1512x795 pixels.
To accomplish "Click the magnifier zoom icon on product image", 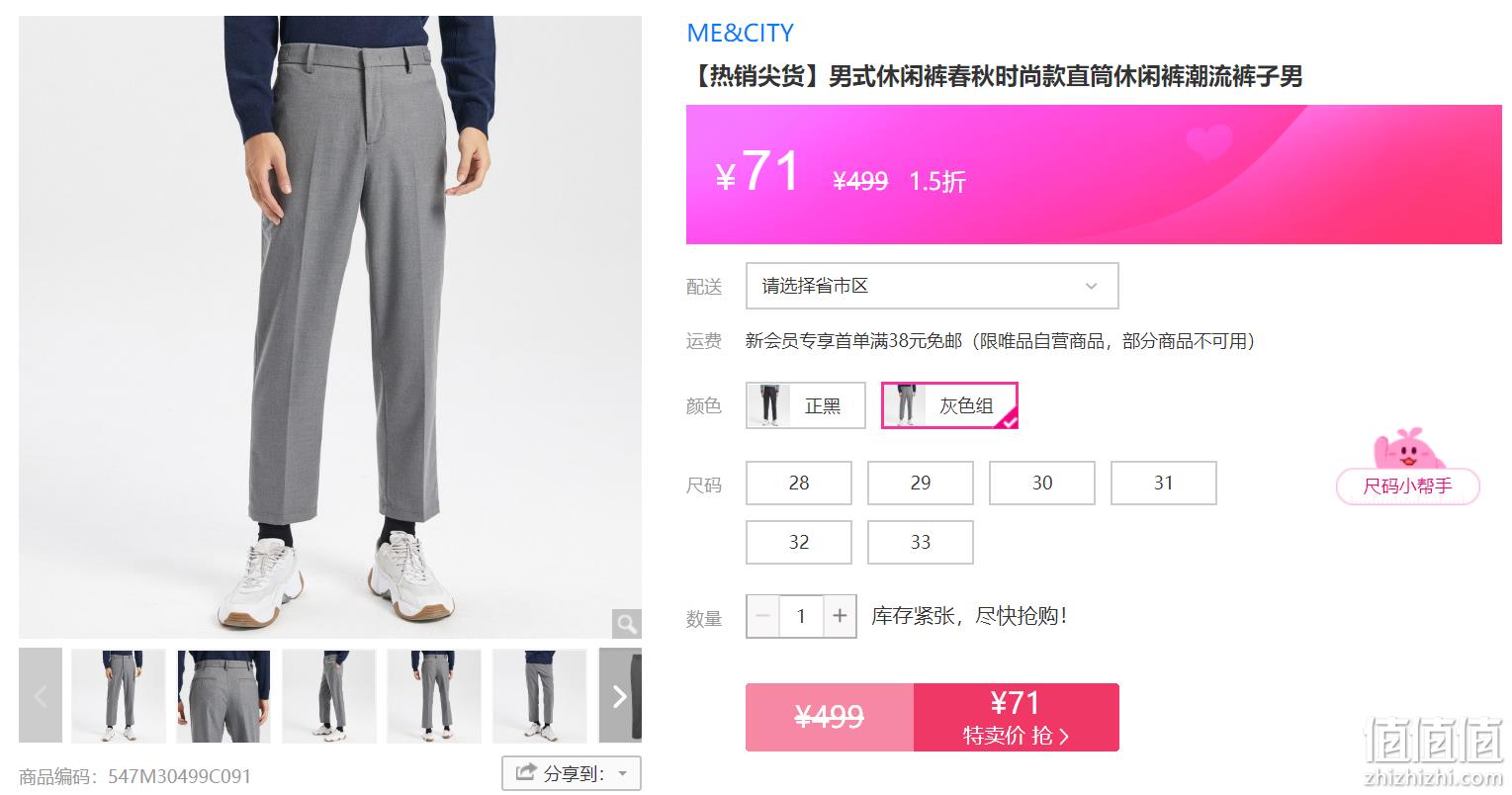I will pyautogui.click(x=626, y=624).
